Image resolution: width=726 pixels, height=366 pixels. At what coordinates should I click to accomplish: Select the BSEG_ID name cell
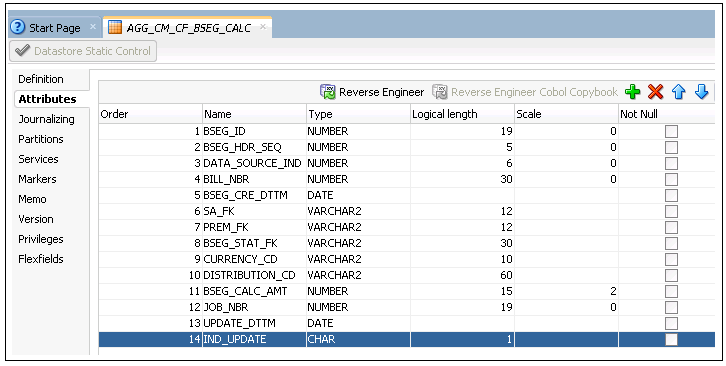(x=254, y=132)
